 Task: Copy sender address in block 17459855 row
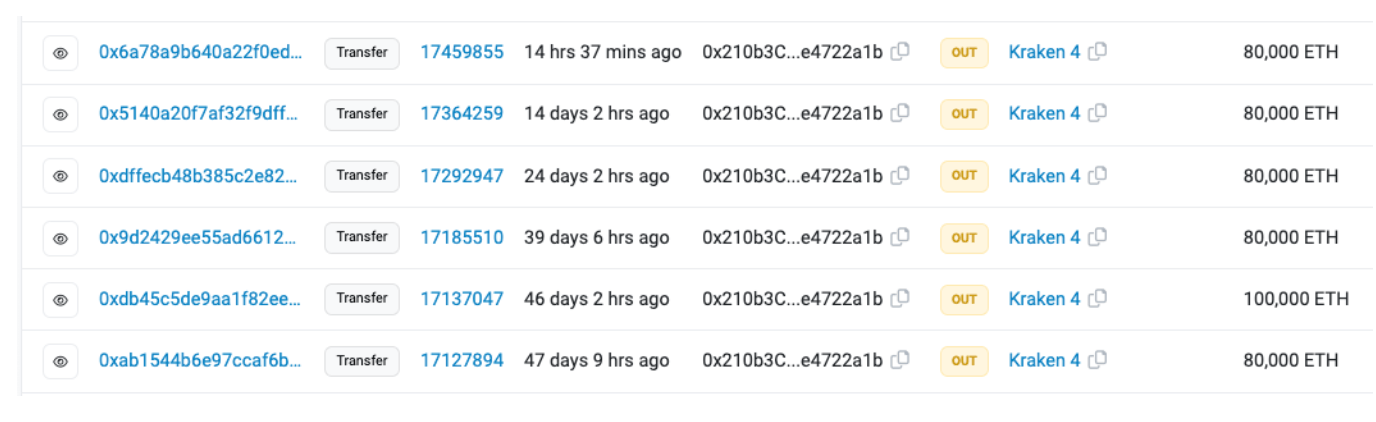pyautogui.click(x=900, y=52)
